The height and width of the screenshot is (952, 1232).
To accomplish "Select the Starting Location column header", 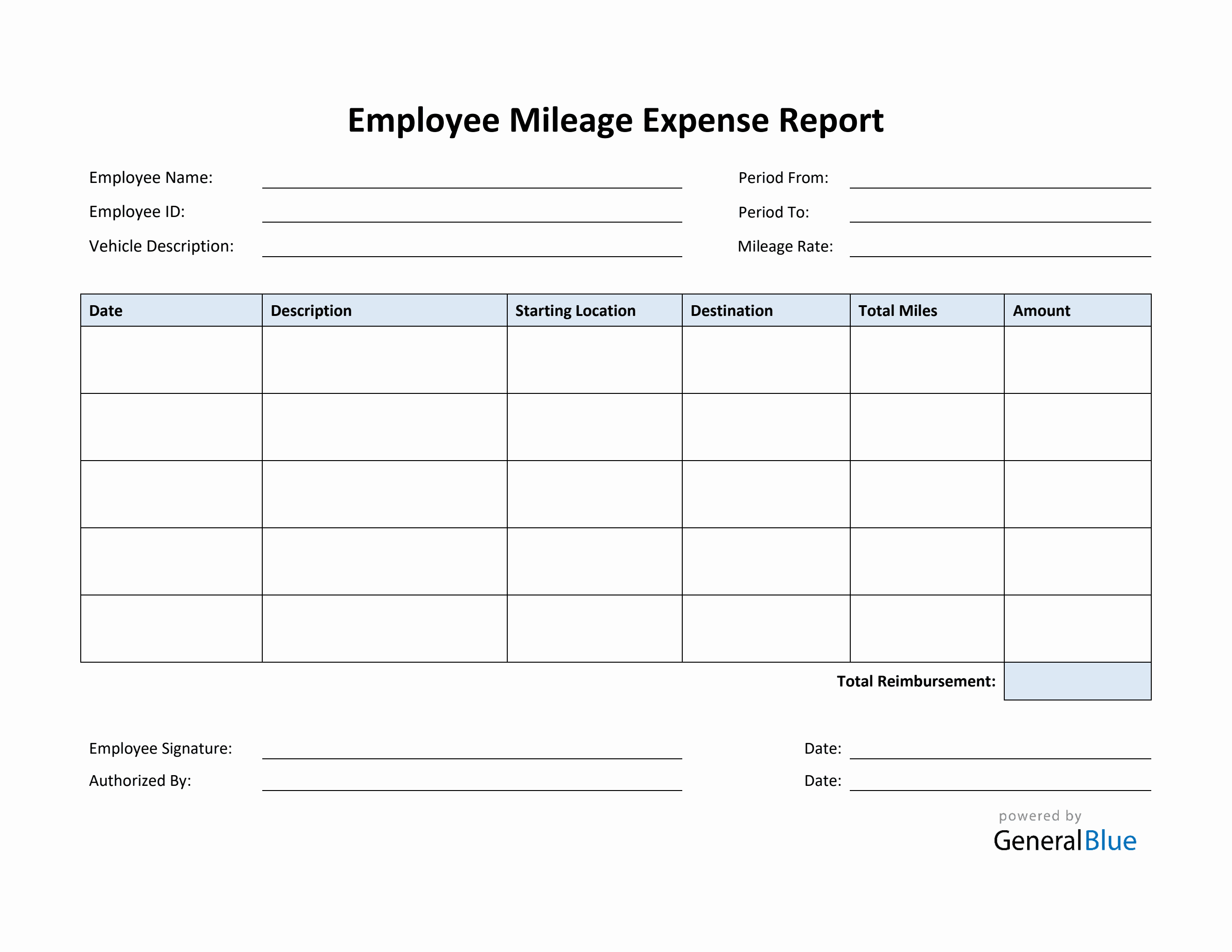I will [575, 311].
